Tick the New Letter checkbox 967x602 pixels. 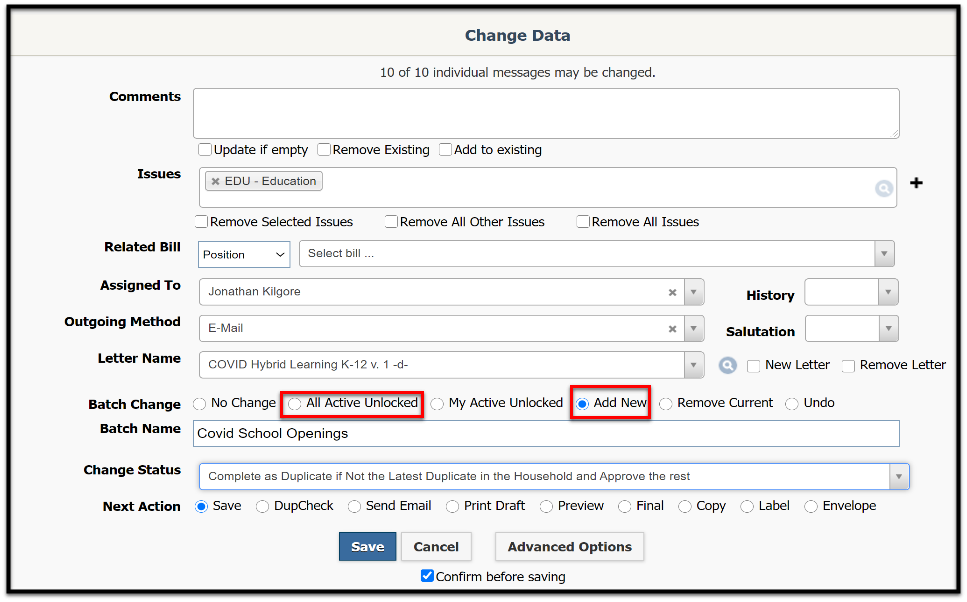(753, 366)
